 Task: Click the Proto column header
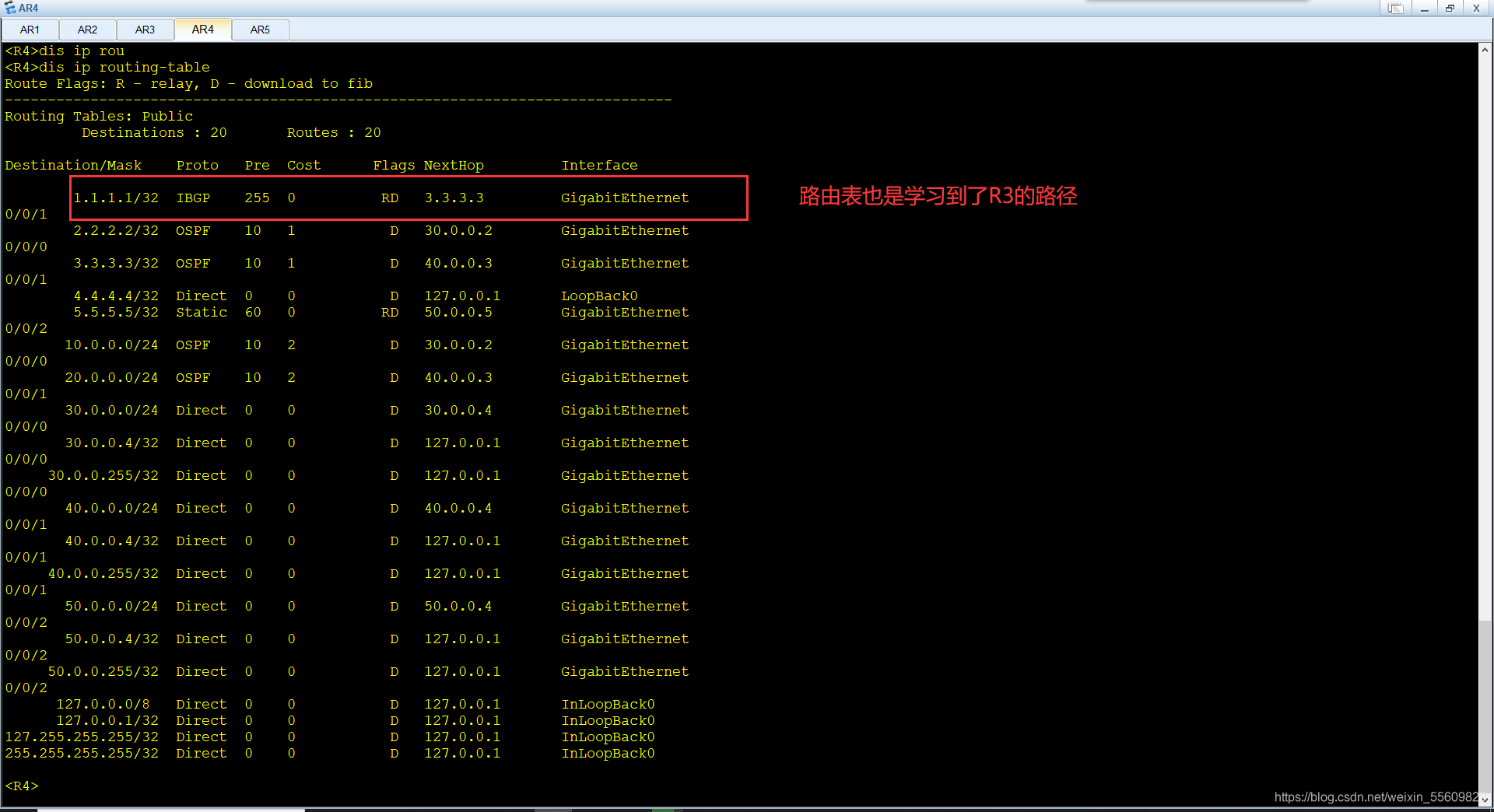197,166
